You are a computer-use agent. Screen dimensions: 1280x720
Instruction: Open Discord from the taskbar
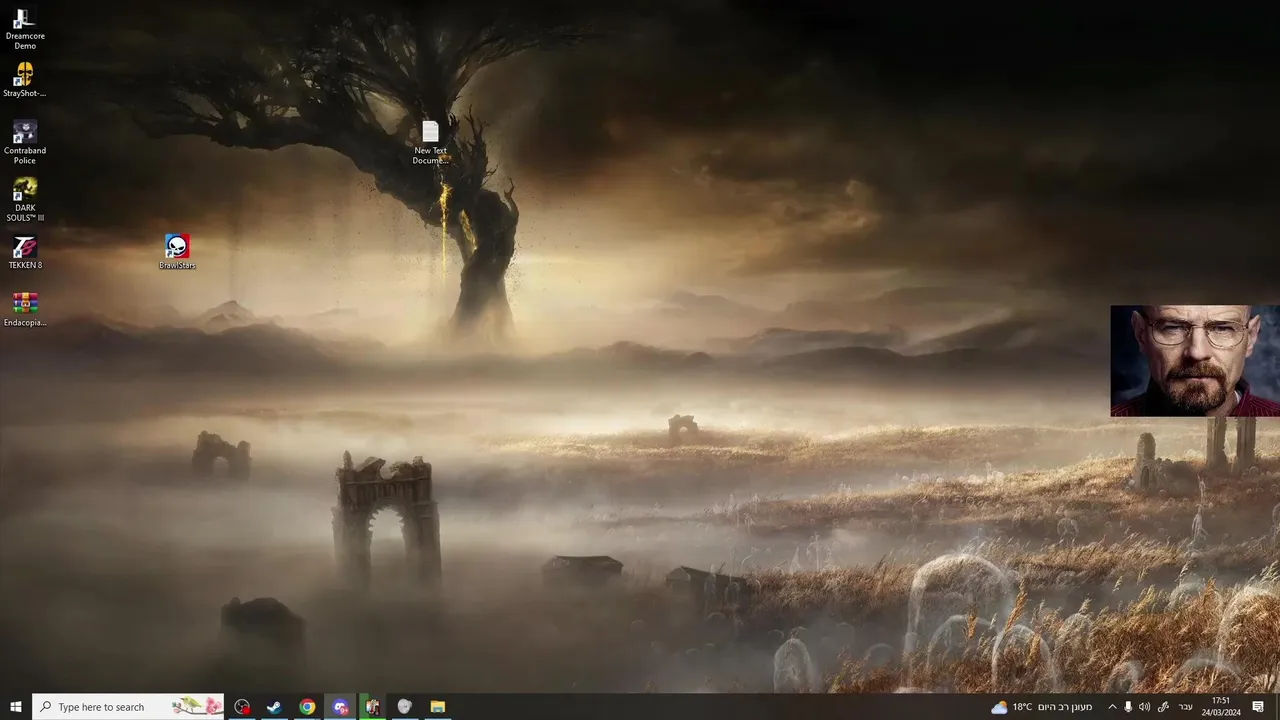(340, 707)
